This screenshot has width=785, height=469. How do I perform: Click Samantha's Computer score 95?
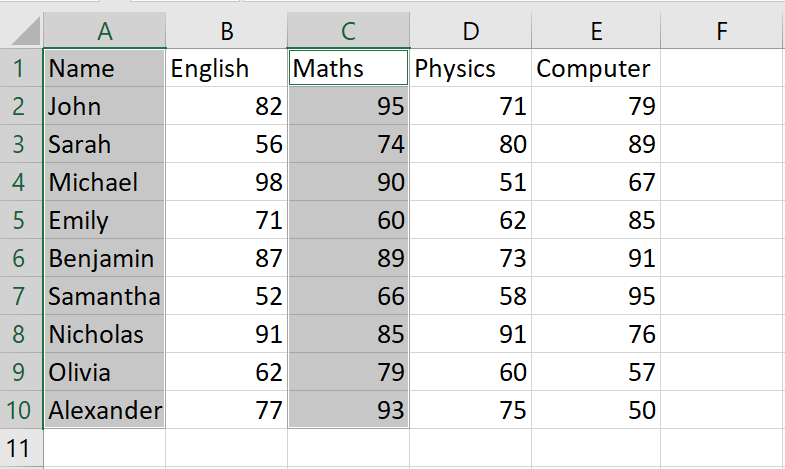point(596,296)
